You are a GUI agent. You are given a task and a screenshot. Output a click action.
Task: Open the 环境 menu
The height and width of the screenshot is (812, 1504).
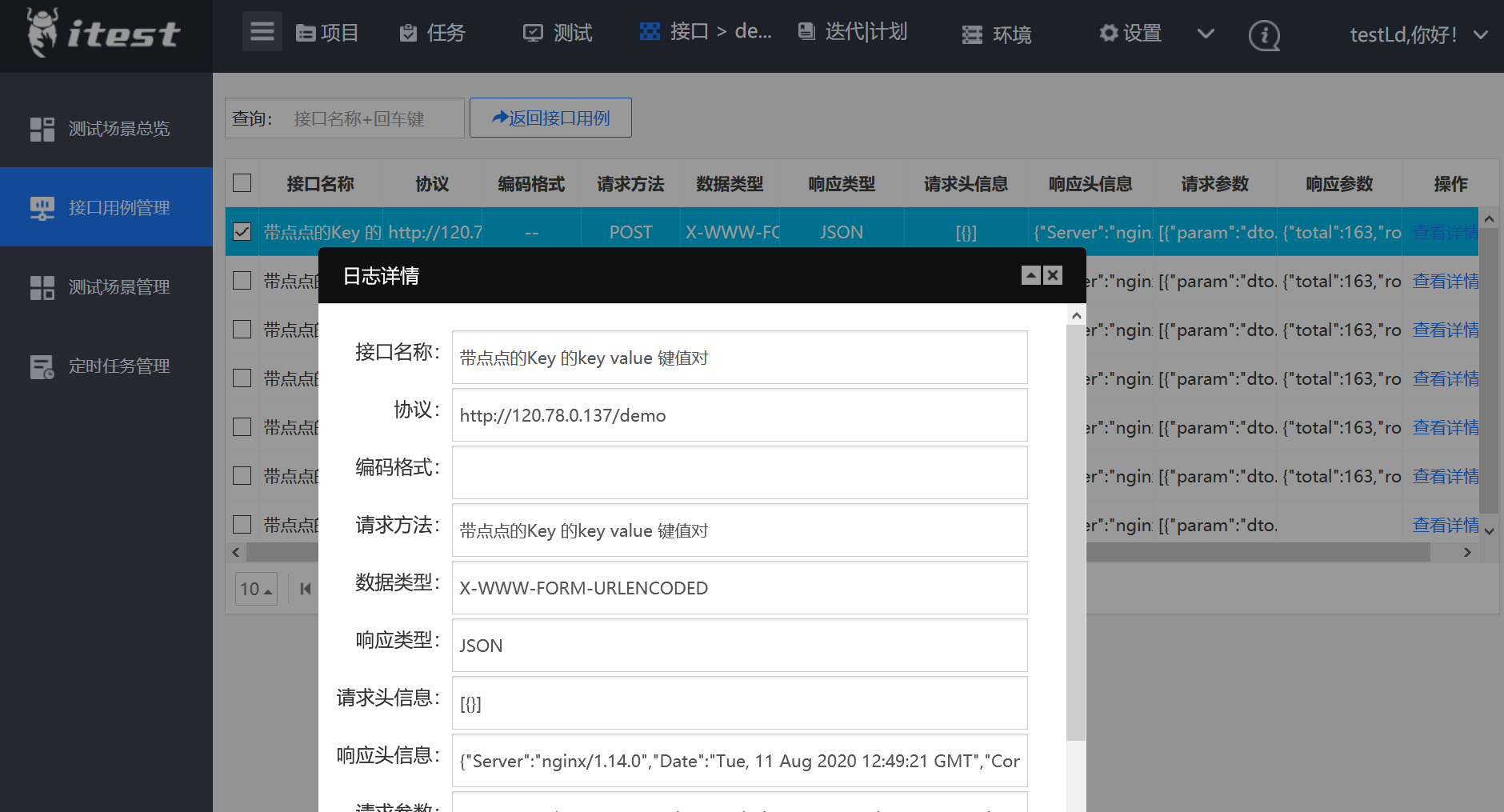[x=997, y=34]
